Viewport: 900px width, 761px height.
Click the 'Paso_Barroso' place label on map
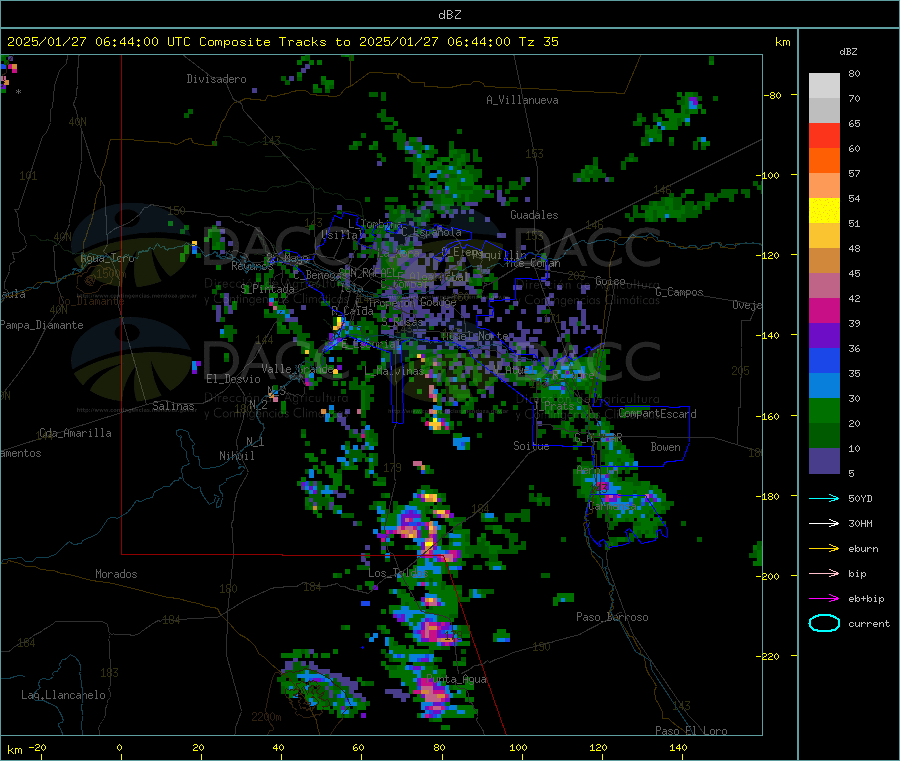coord(612,617)
